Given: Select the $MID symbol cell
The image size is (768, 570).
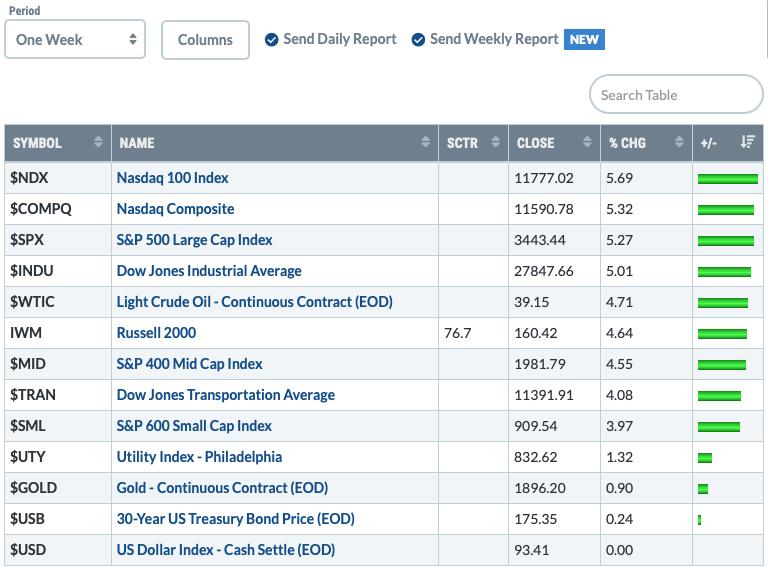Looking at the screenshot, I should (58, 364).
